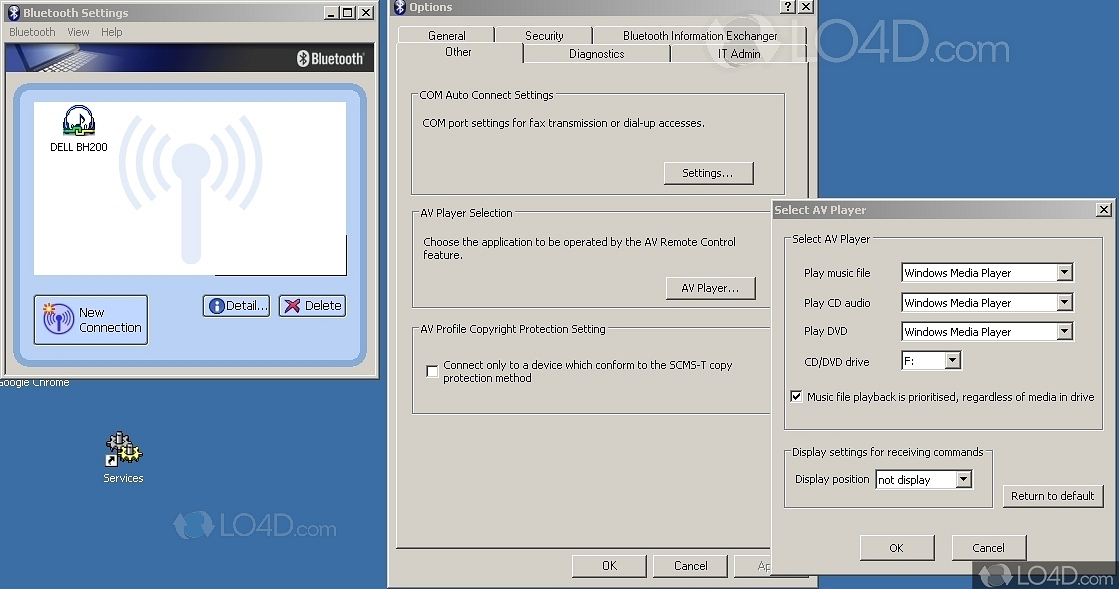The image size is (1119, 589).
Task: Click the help question mark in Options
Action: point(787,6)
